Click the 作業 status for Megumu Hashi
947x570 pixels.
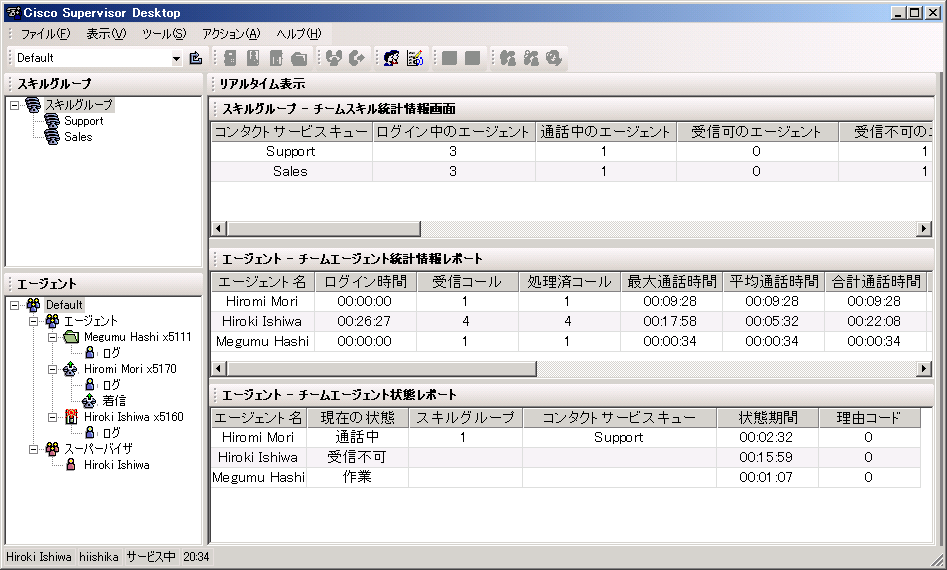[x=358, y=477]
